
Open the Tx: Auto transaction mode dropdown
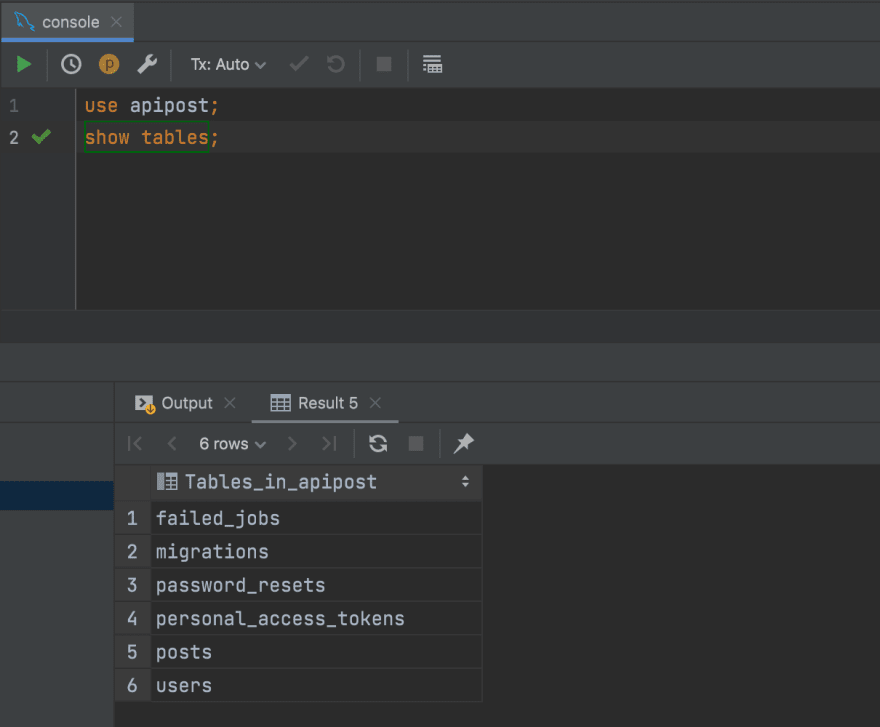tap(228, 64)
